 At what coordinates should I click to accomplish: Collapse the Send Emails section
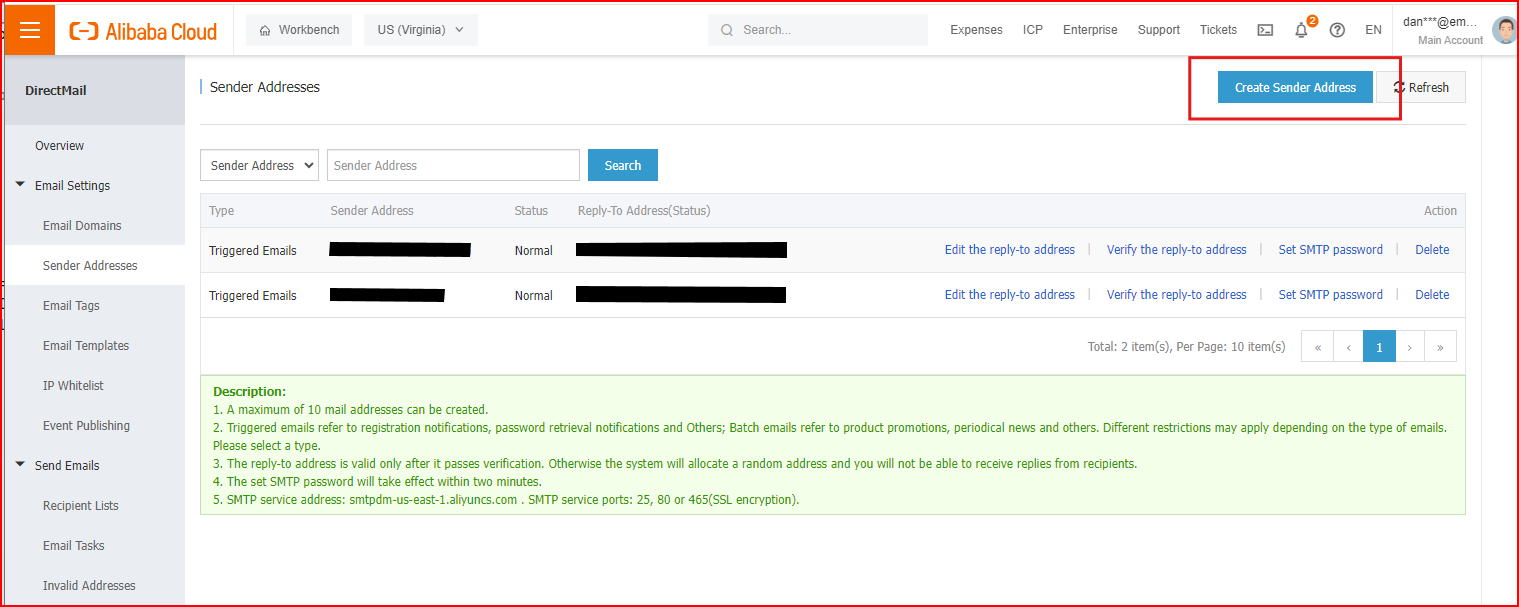[x=20, y=465]
